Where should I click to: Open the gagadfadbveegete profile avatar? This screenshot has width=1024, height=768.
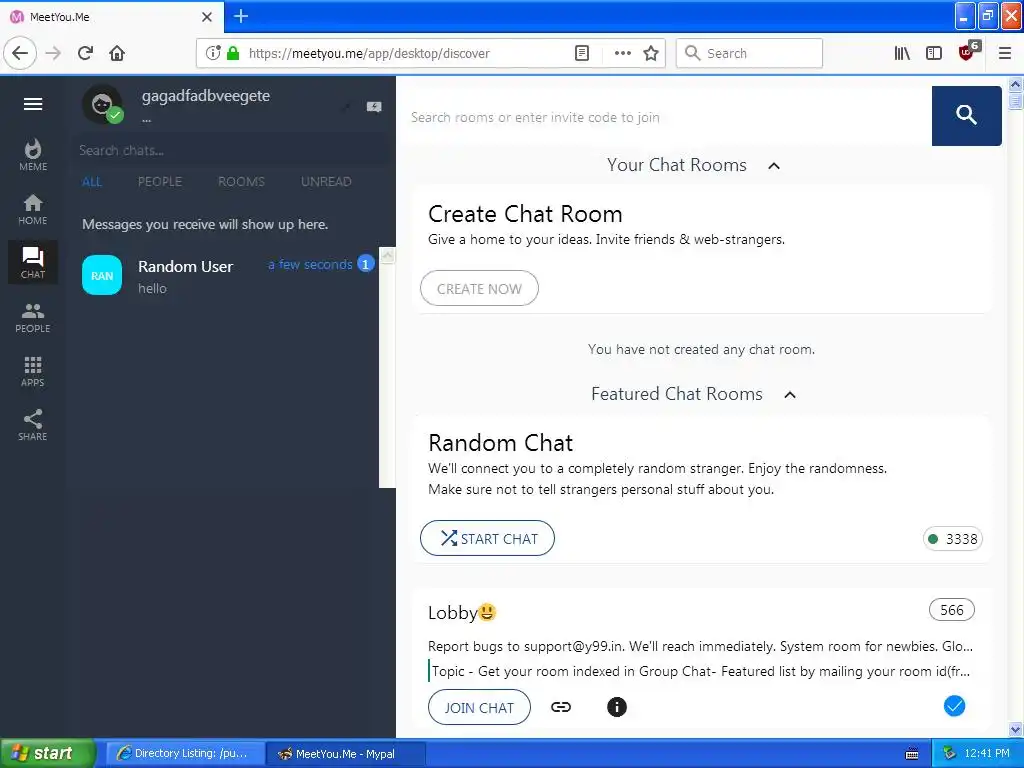coord(102,104)
